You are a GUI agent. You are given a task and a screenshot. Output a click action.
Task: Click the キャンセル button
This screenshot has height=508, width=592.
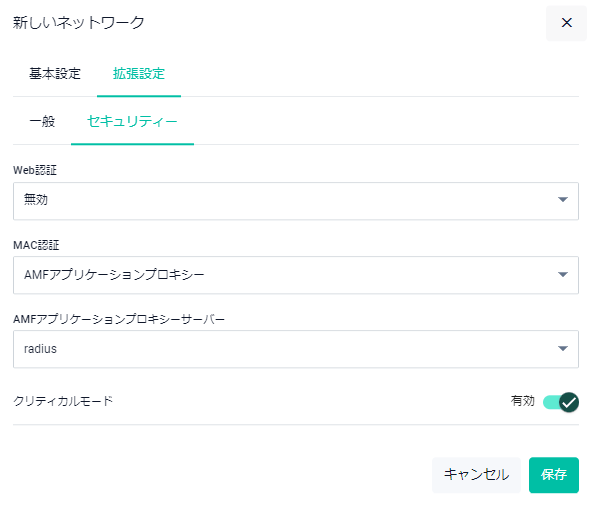coord(476,475)
